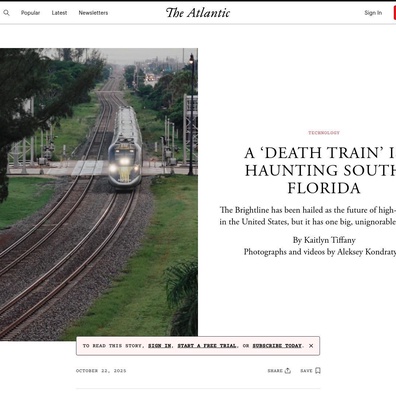Go to the Popular section

[30, 13]
